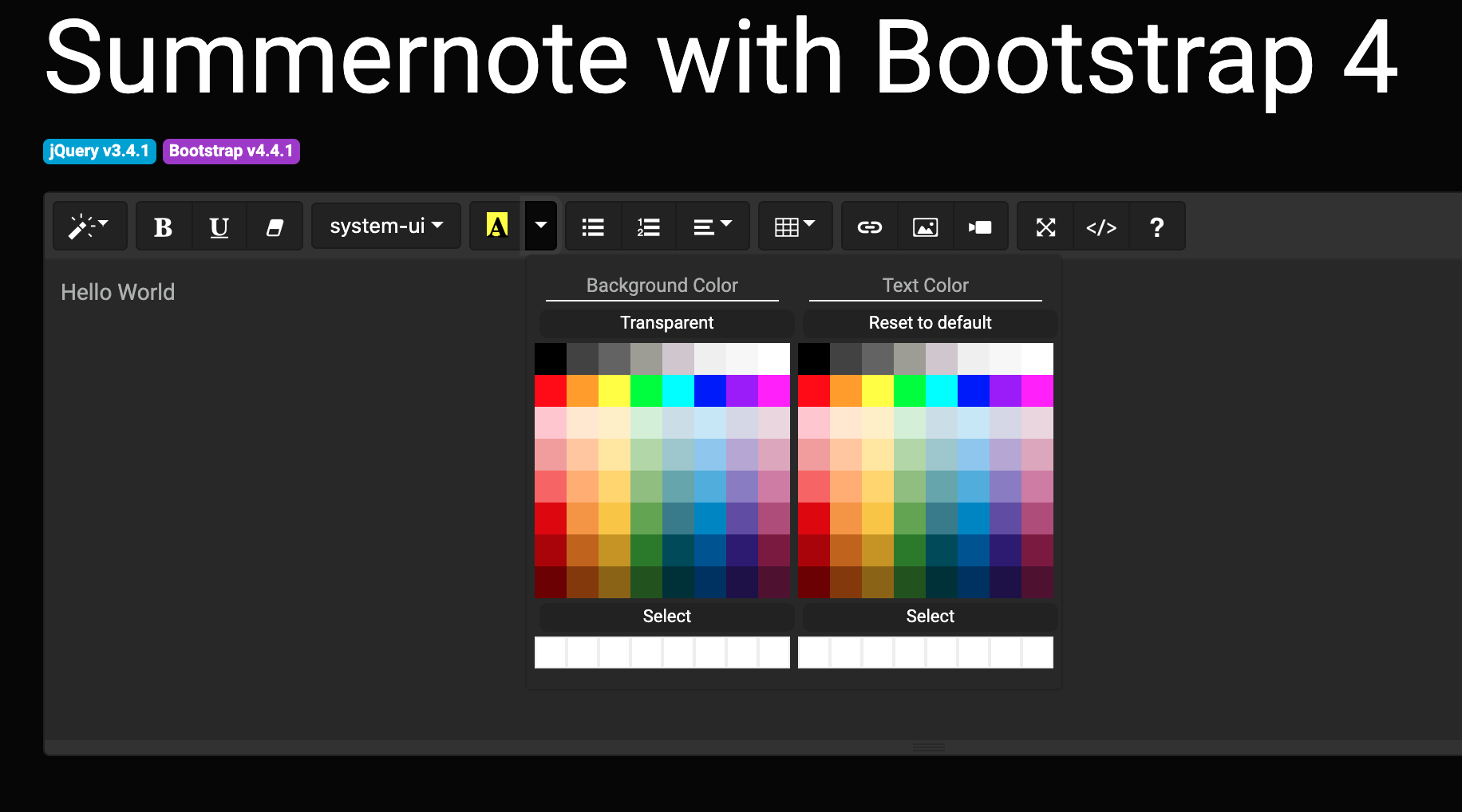1462x812 pixels.
Task: Insert an unordered bullet list
Action: point(593,227)
